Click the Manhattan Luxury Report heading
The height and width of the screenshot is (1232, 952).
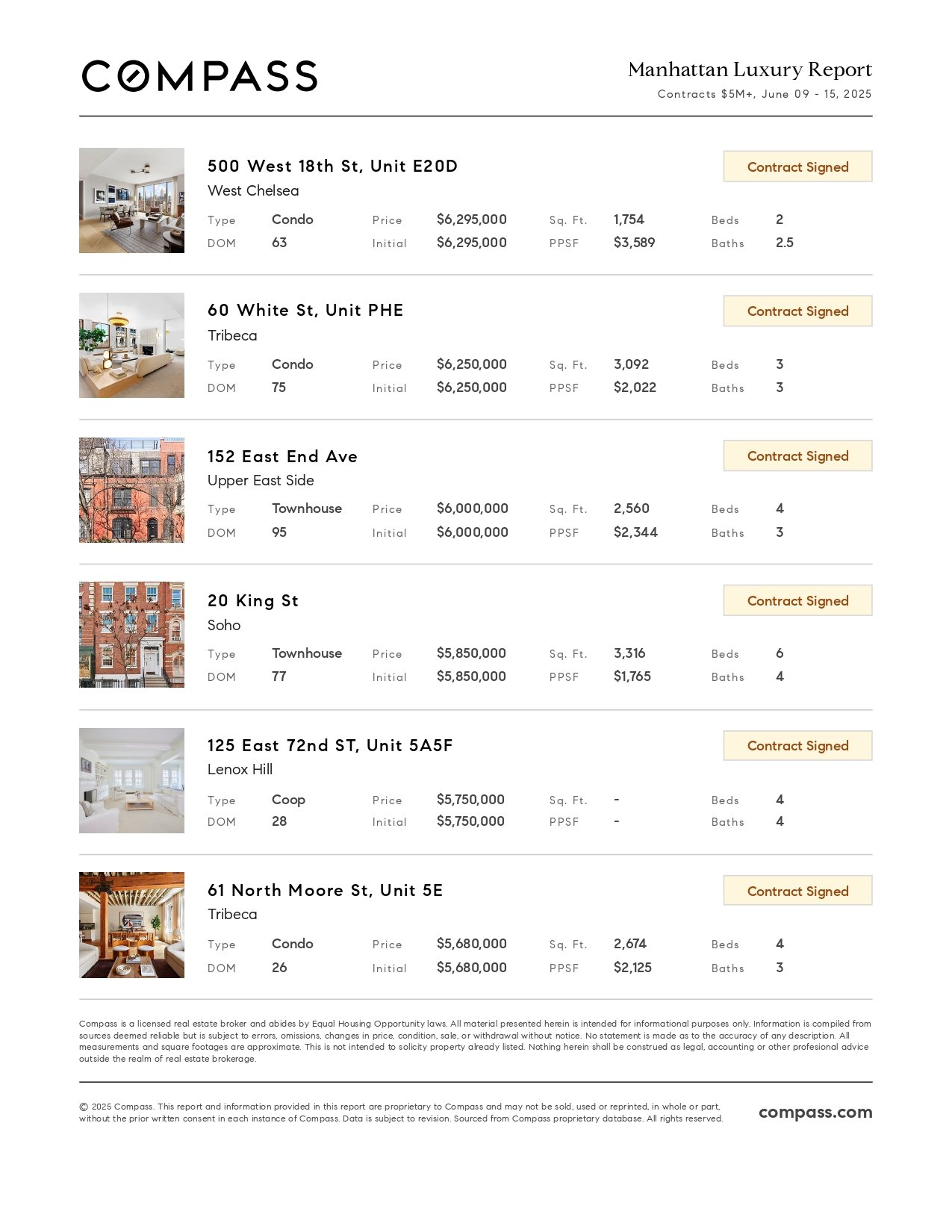click(x=750, y=69)
